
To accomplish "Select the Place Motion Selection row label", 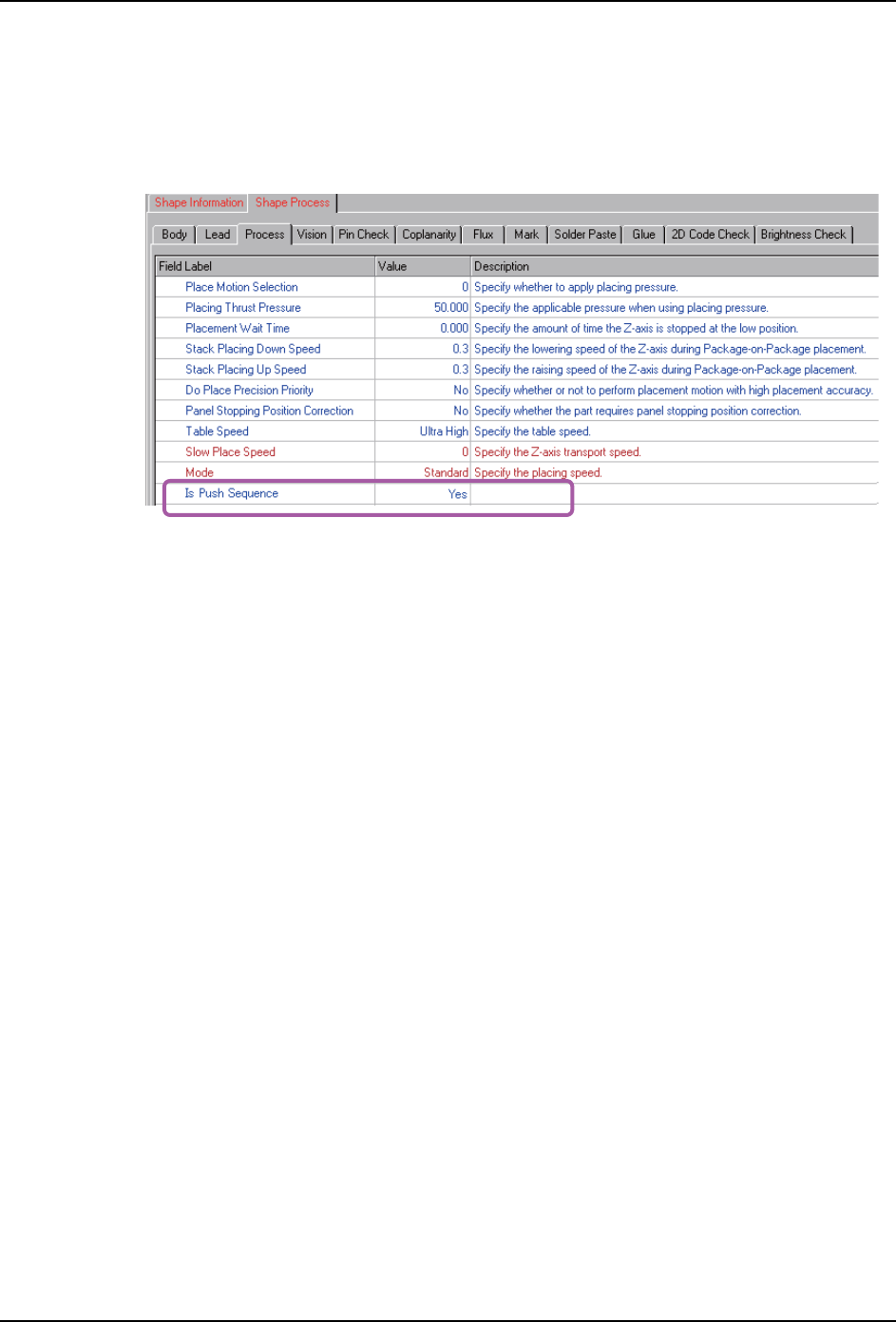I will (x=241, y=287).
